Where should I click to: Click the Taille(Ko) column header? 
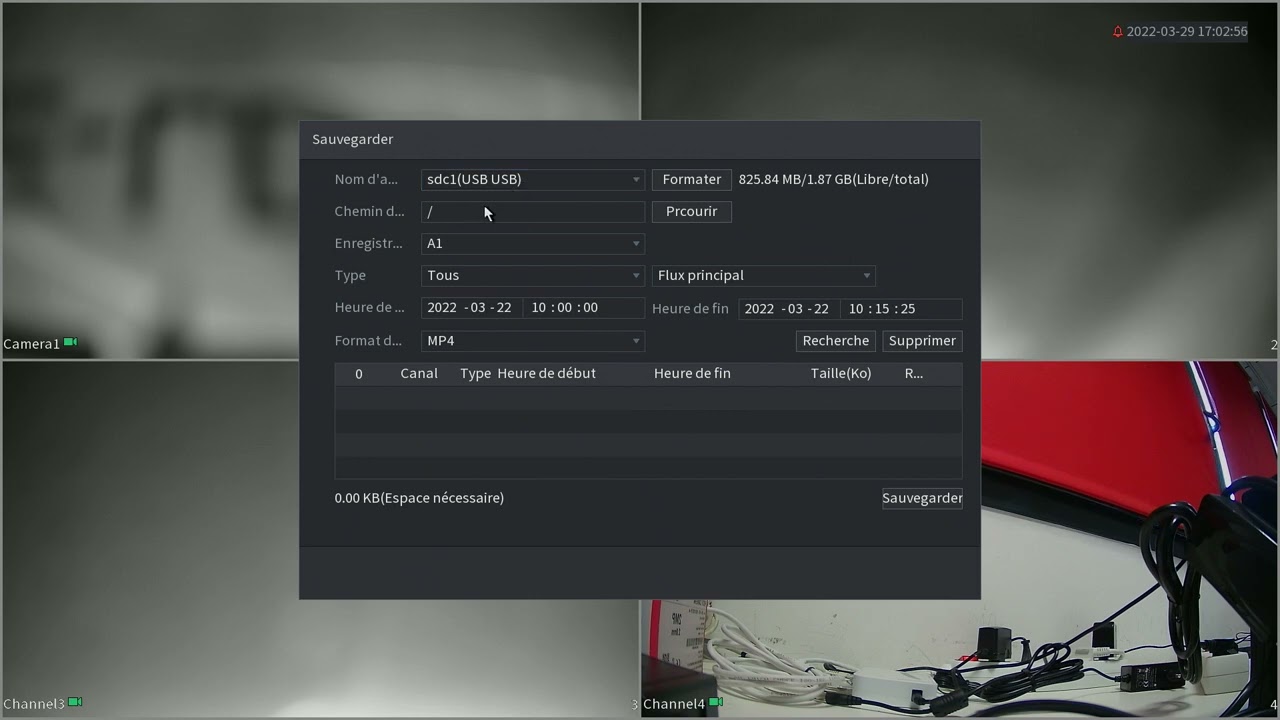point(841,373)
